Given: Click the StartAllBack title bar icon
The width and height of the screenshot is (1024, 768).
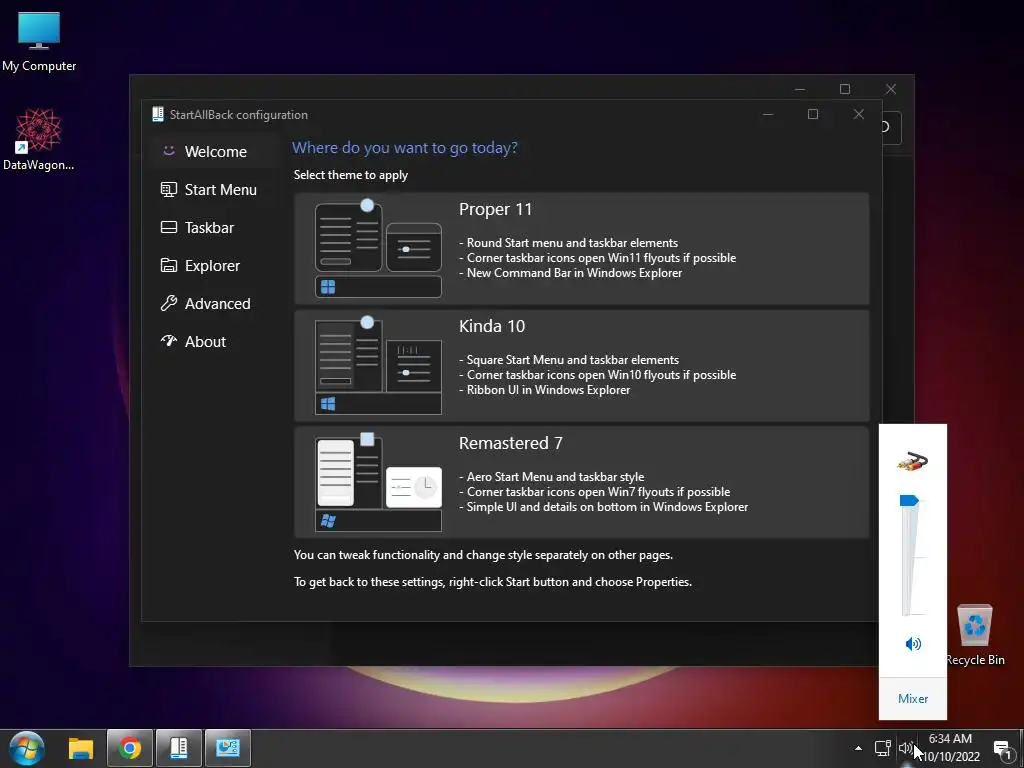Looking at the screenshot, I should coord(158,114).
